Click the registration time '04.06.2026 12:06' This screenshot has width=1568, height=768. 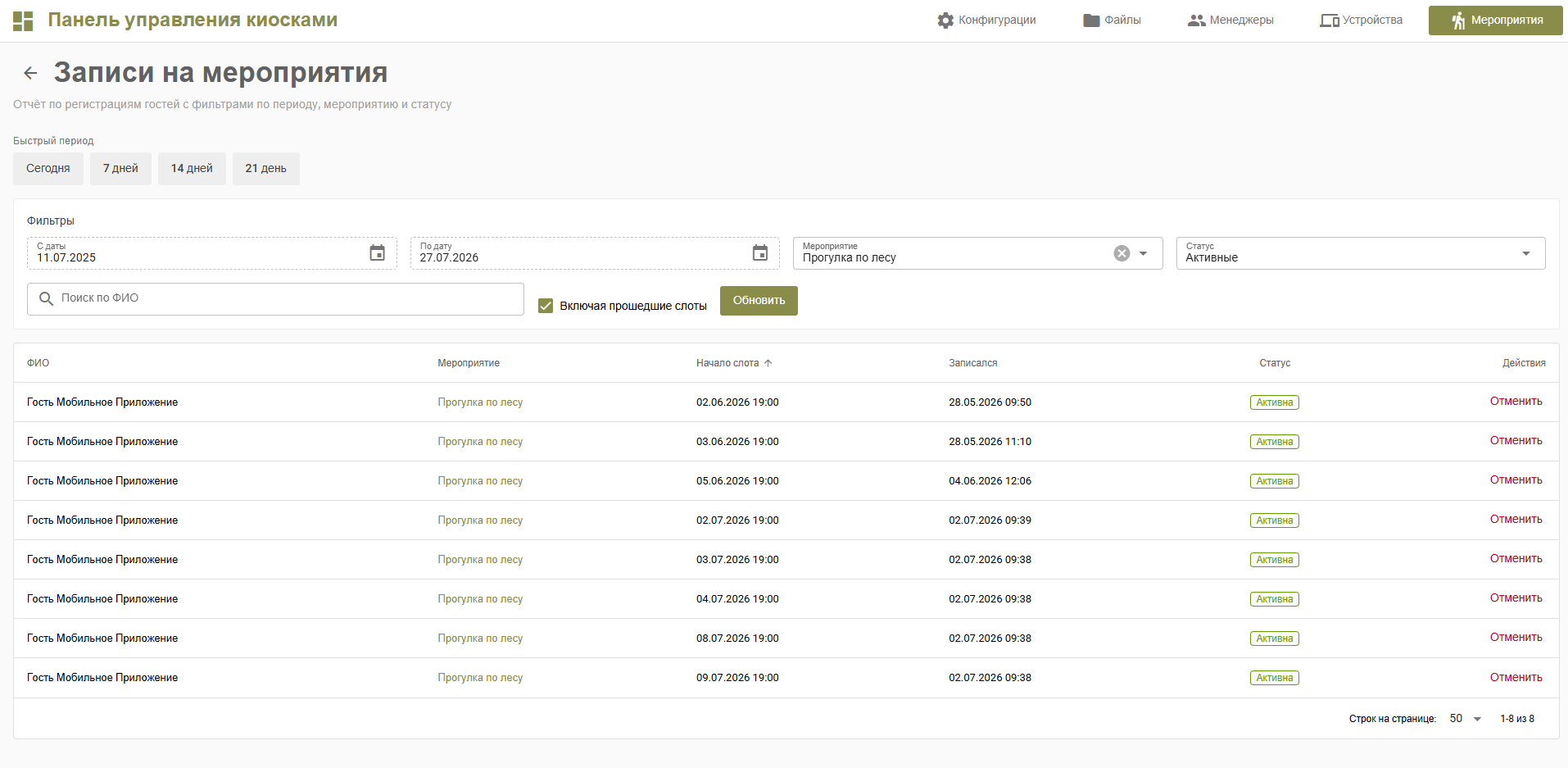(990, 481)
